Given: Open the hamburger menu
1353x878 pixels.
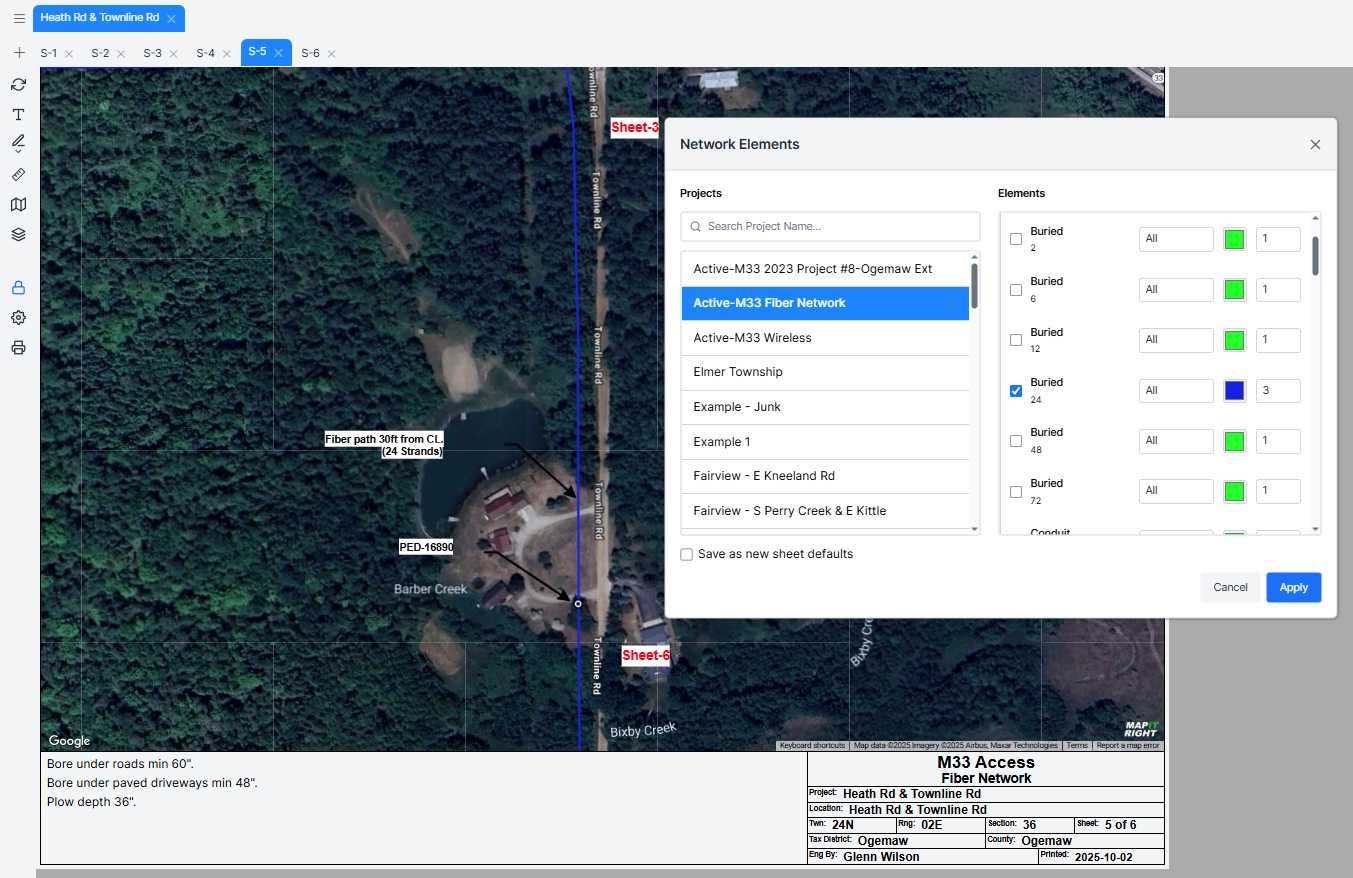Looking at the screenshot, I should [x=18, y=18].
